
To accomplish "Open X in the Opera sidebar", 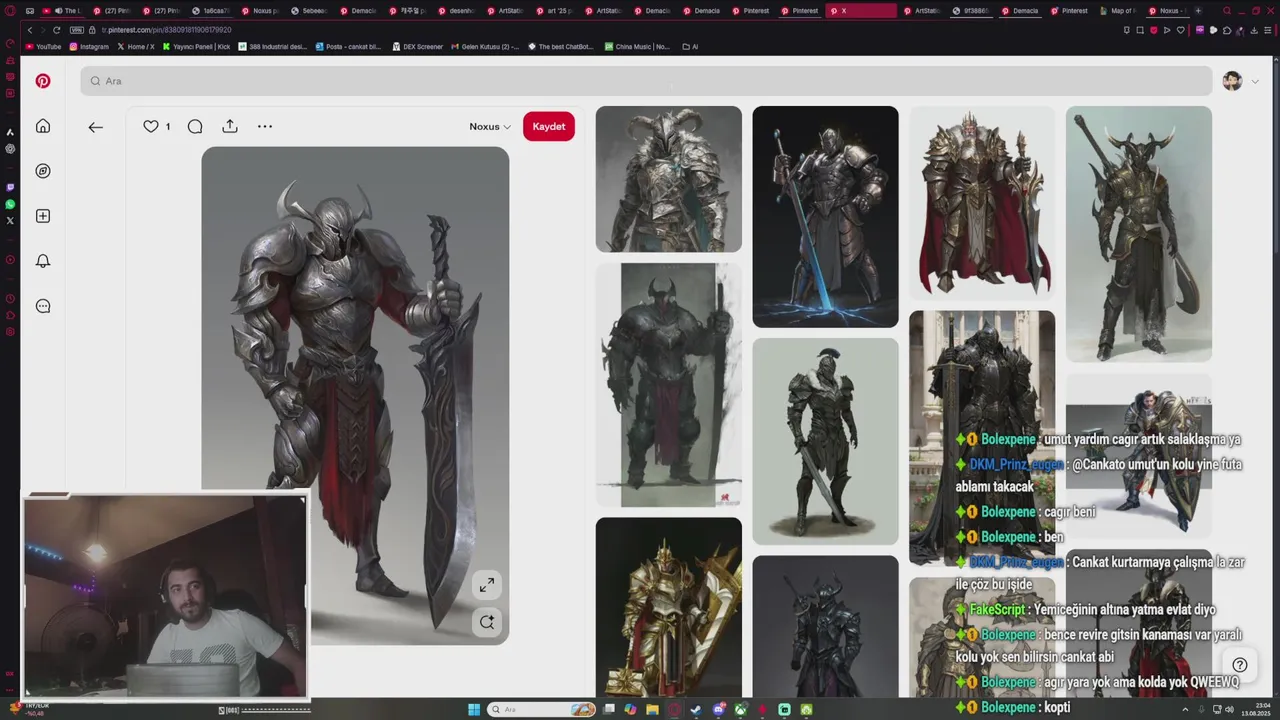I will click(10, 220).
